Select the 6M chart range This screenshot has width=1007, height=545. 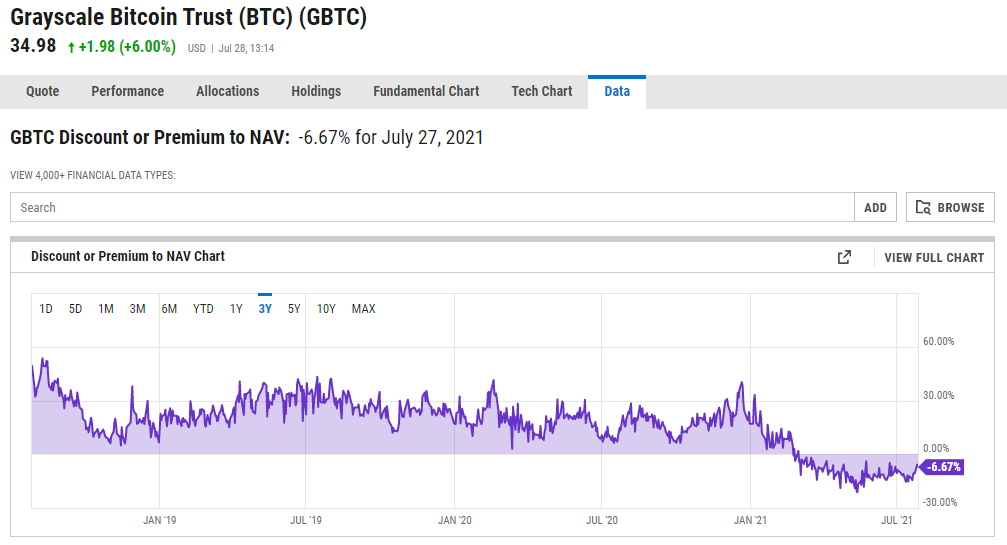pos(169,309)
